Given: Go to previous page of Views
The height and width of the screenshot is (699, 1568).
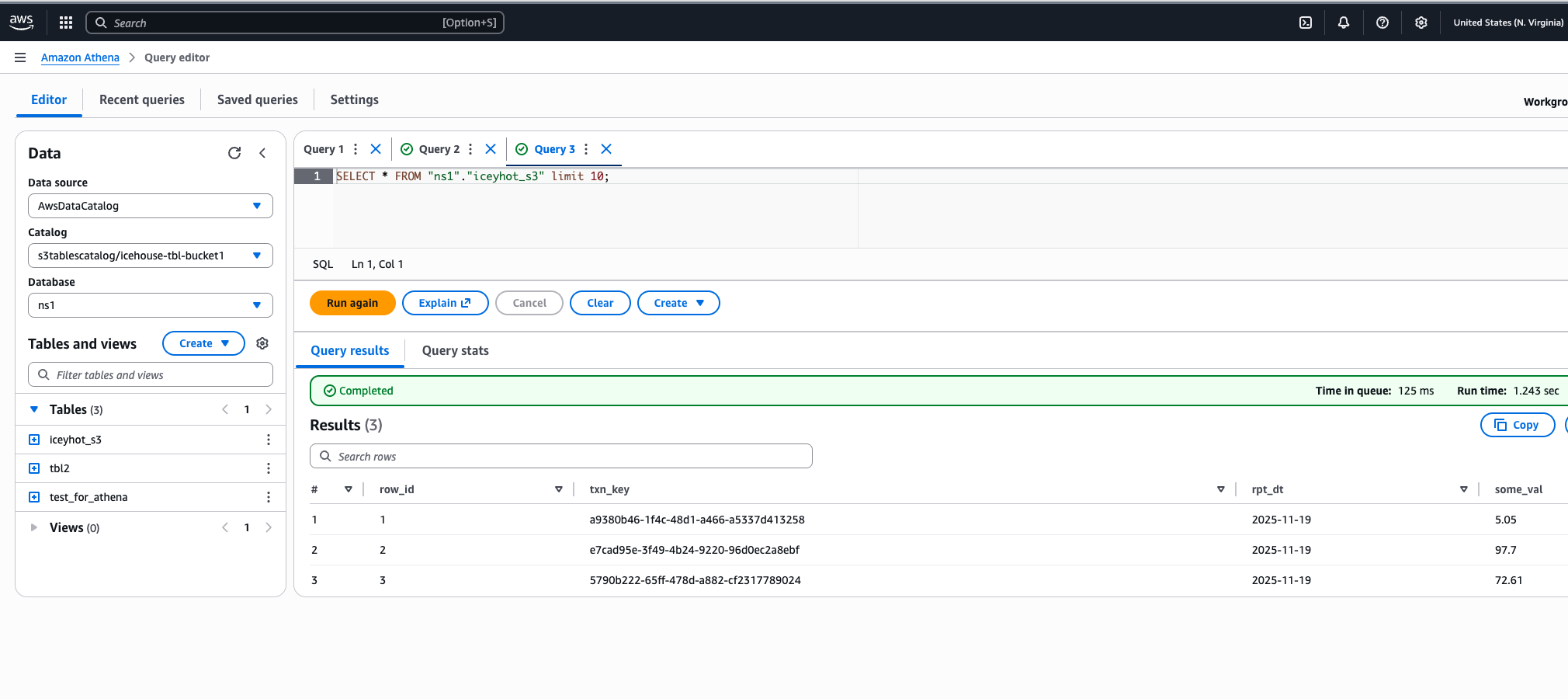Looking at the screenshot, I should [225, 527].
